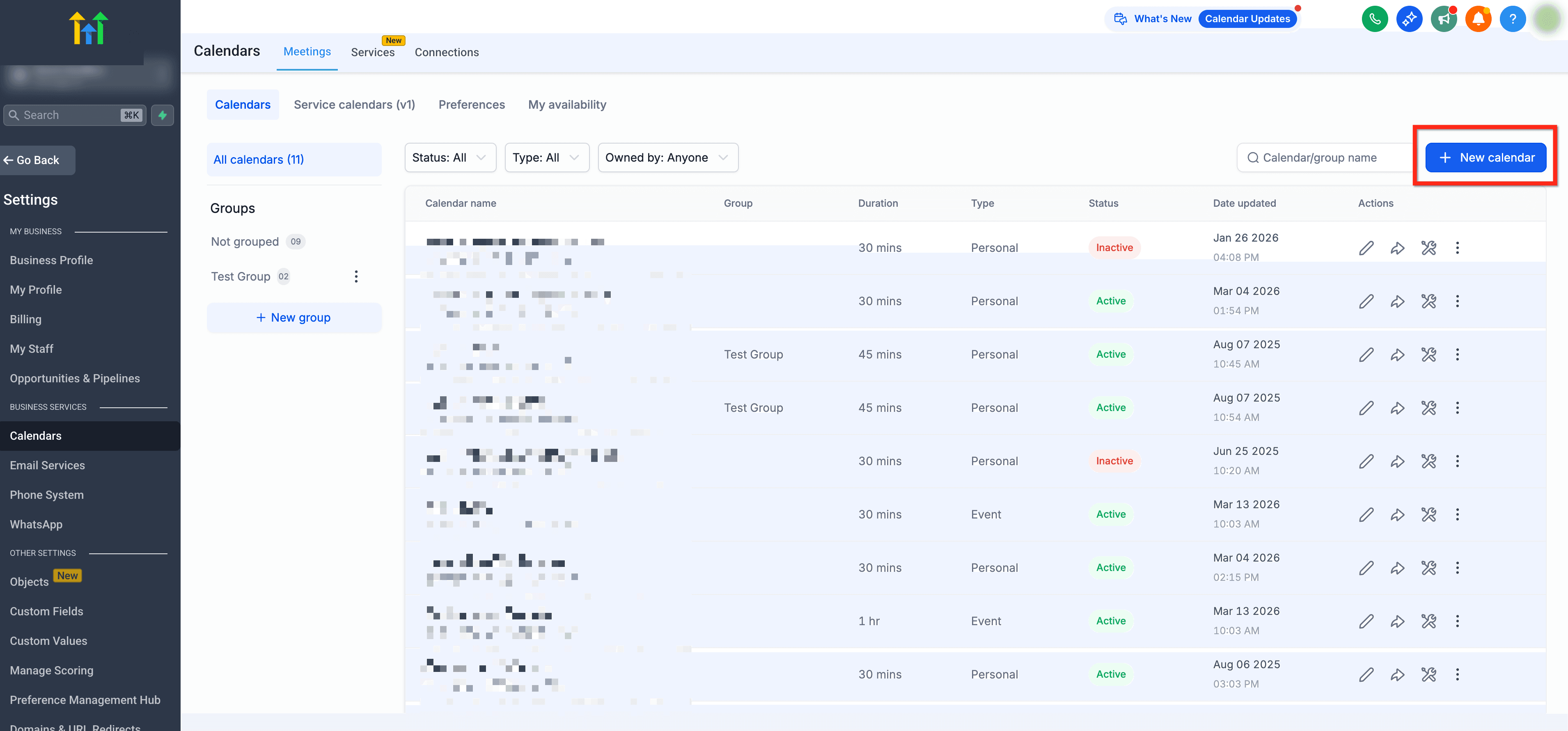The width and height of the screenshot is (1568, 731).
Task: Share the Test Group calendar updated 10:54 AM
Action: [1398, 407]
